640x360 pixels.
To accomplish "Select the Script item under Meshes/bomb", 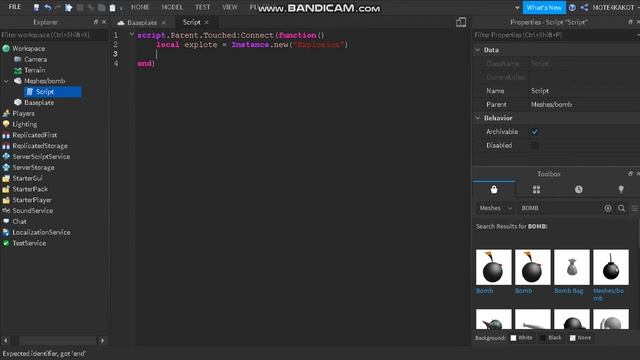I will 53,92.
